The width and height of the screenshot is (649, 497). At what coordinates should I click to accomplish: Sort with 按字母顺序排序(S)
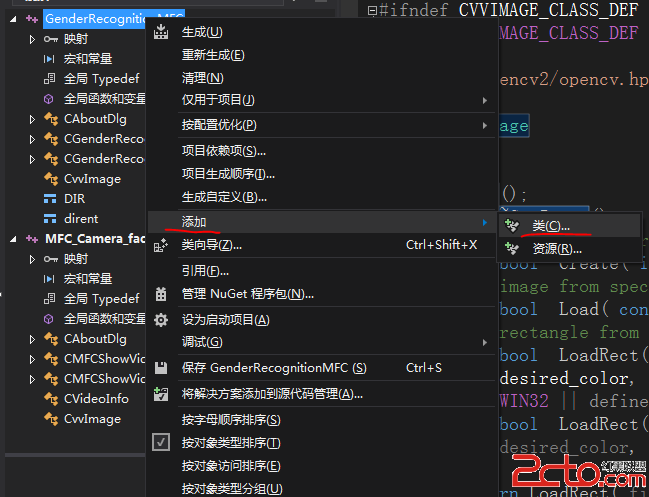click(x=323, y=420)
